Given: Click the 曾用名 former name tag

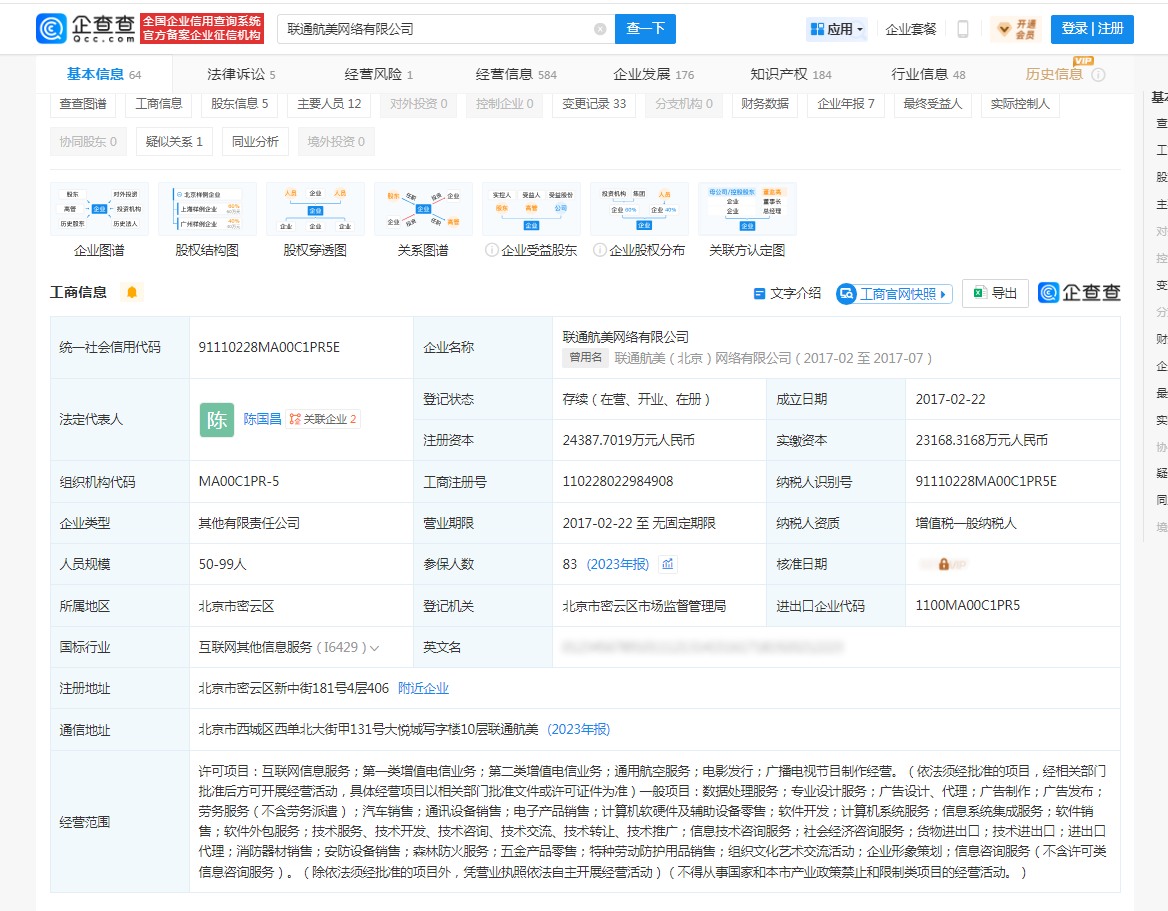Looking at the screenshot, I should [585, 358].
